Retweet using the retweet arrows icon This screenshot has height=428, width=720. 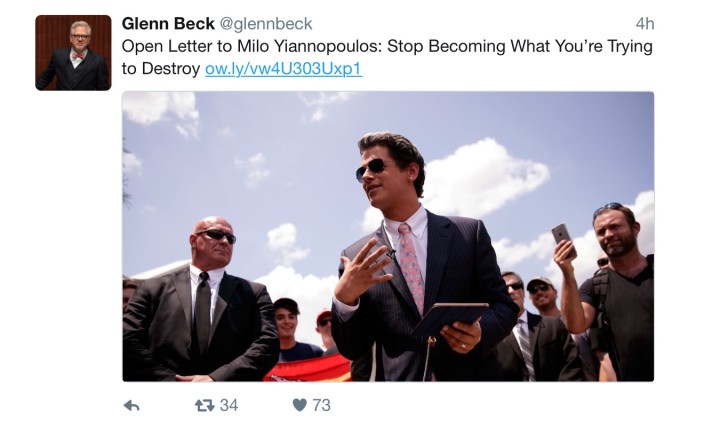(x=203, y=405)
